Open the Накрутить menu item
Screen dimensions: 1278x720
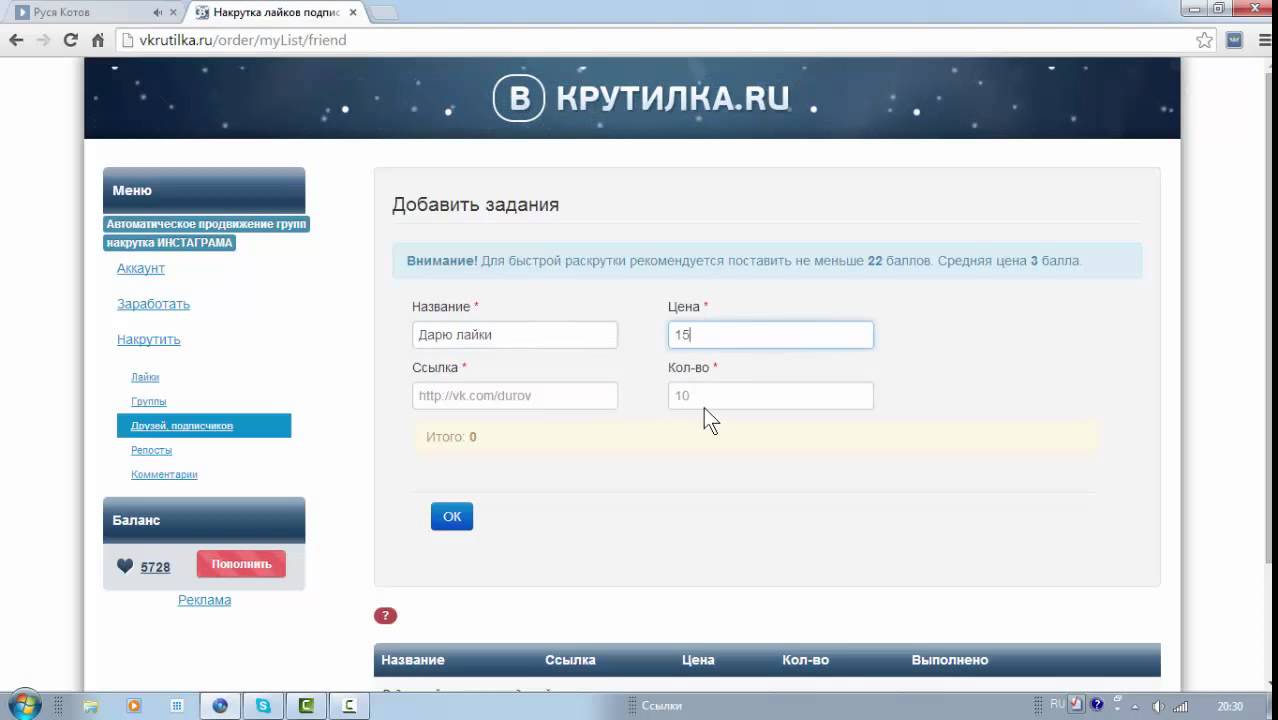tap(149, 339)
